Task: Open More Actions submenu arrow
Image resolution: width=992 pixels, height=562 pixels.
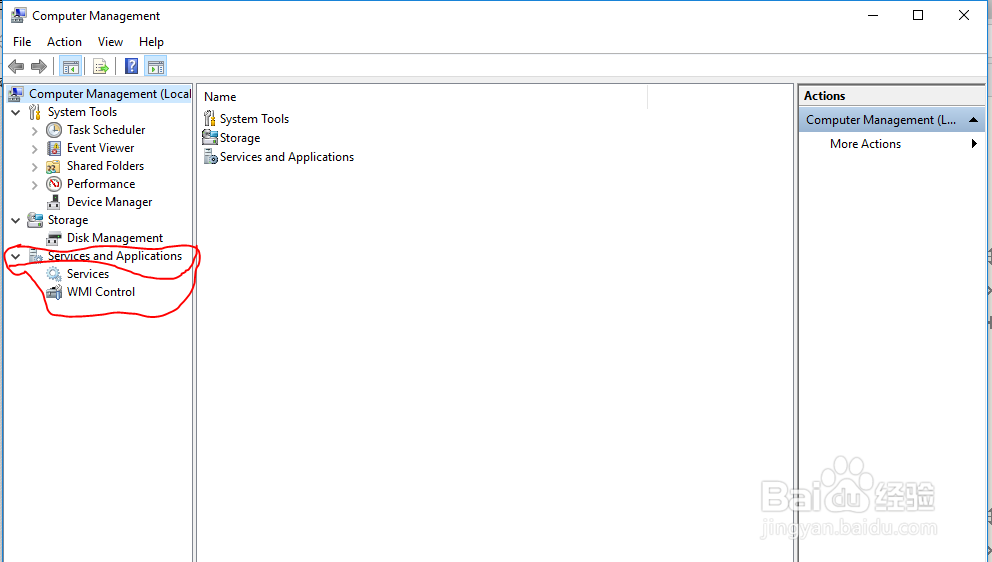Action: [x=974, y=144]
